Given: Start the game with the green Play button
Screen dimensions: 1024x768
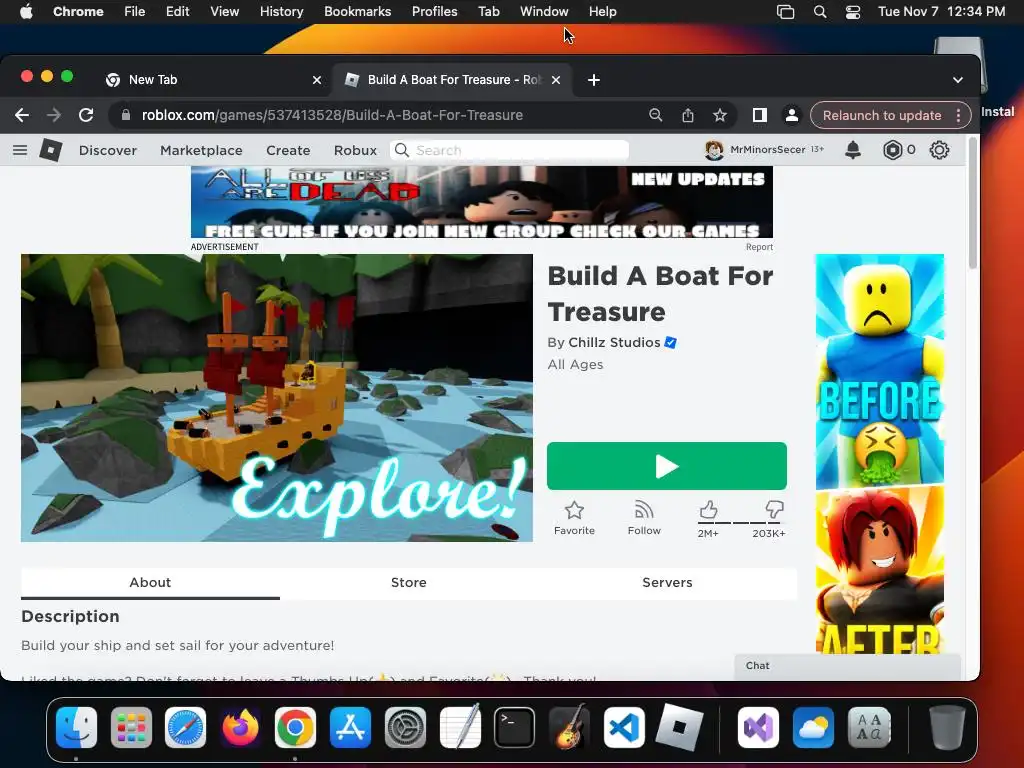Looking at the screenshot, I should click(x=667, y=466).
